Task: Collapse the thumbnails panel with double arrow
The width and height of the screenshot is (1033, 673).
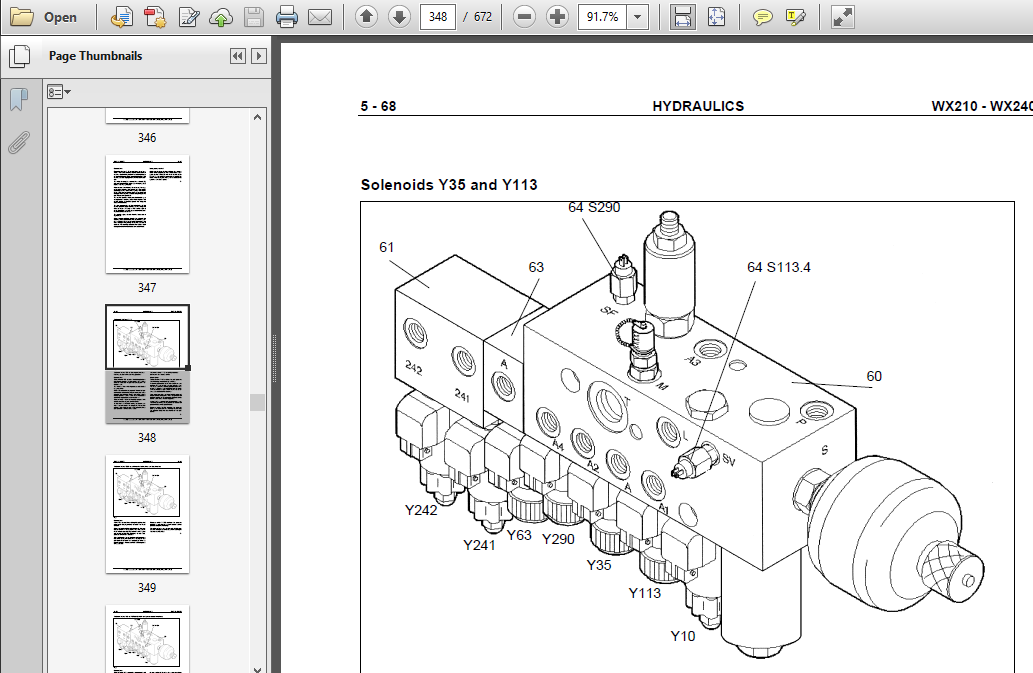Action: pyautogui.click(x=238, y=57)
